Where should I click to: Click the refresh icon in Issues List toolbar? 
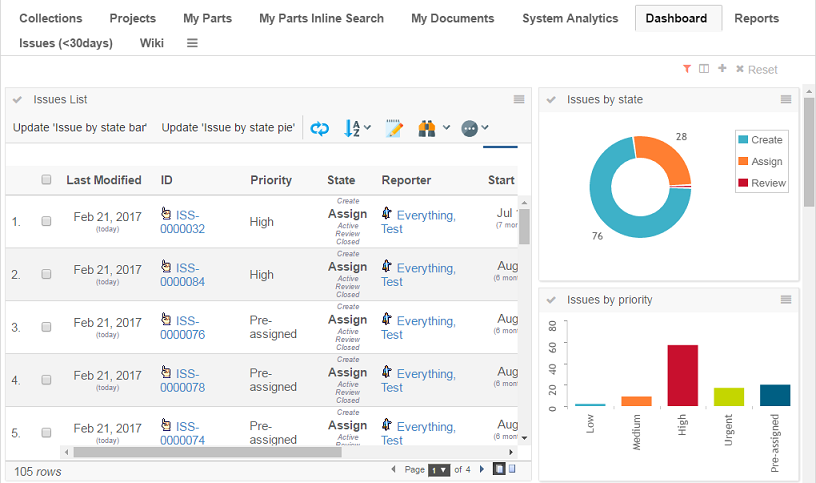[x=320, y=128]
